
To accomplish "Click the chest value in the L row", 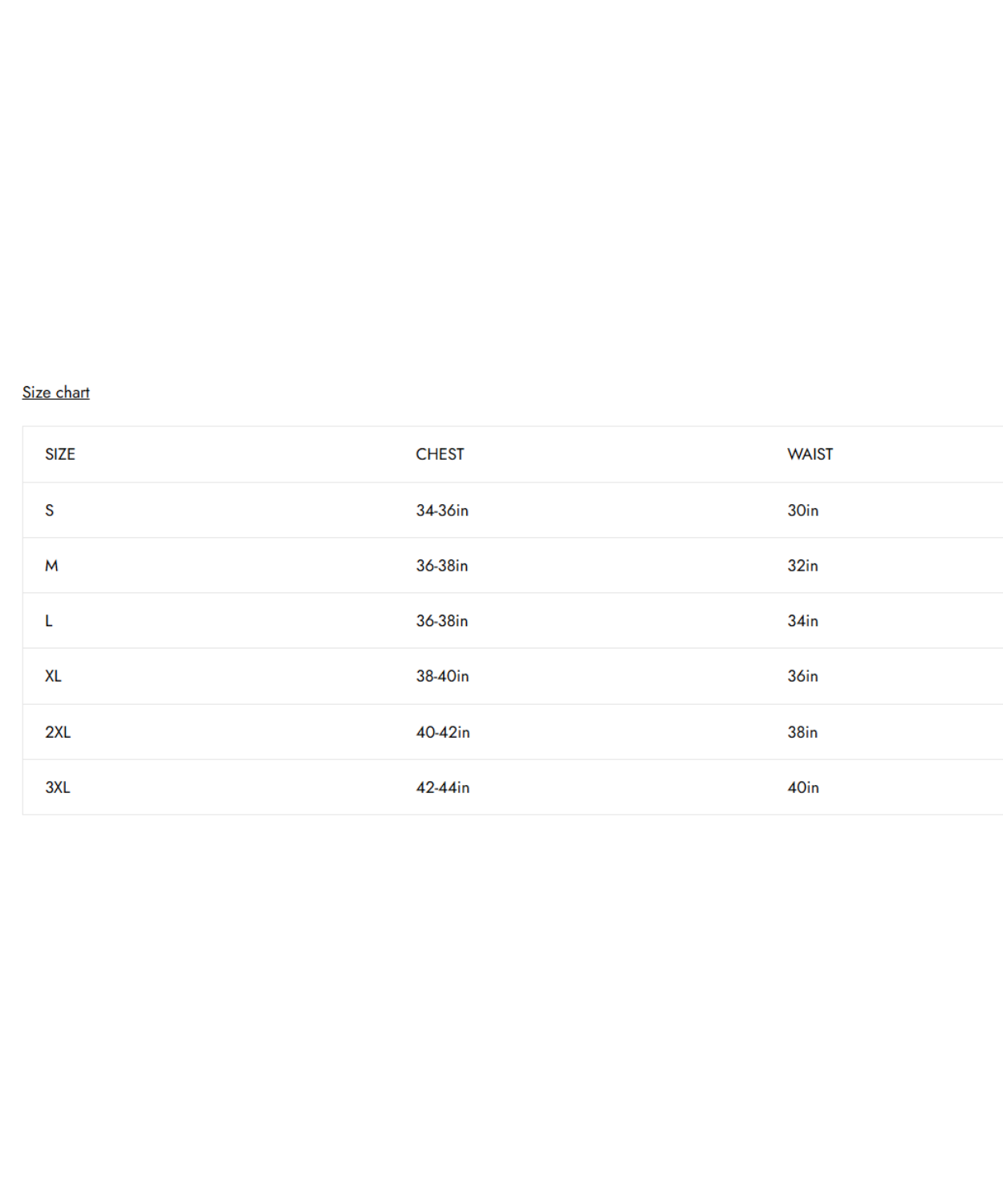I will (442, 621).
